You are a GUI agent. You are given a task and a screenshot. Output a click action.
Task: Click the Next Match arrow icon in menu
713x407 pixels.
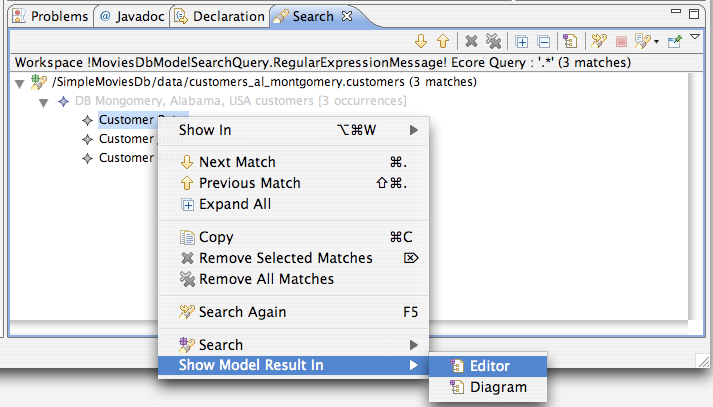(x=187, y=162)
